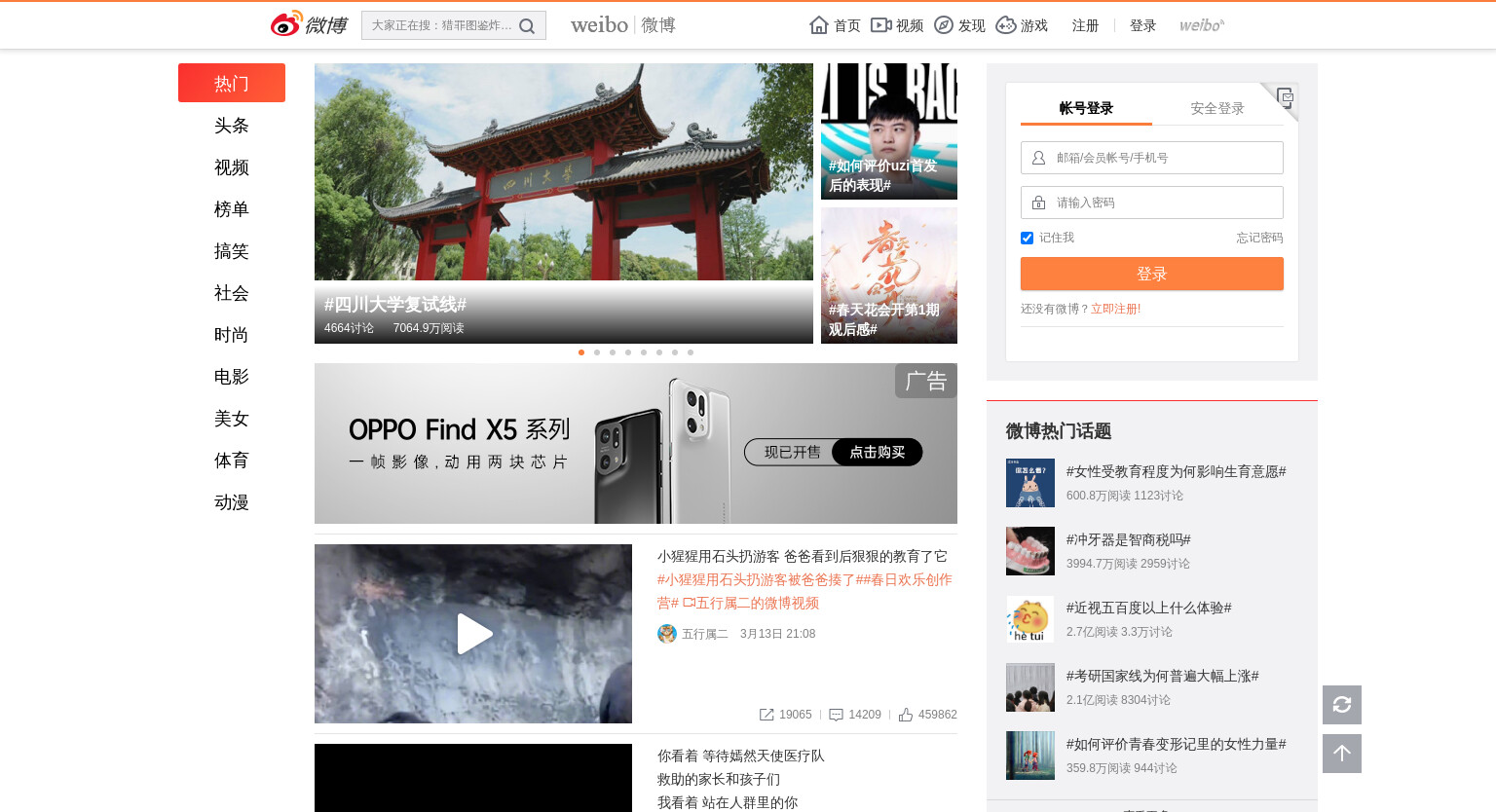Open topic #近视五百度以上什么体验#
This screenshot has height=812, width=1496.
click(x=1148, y=608)
